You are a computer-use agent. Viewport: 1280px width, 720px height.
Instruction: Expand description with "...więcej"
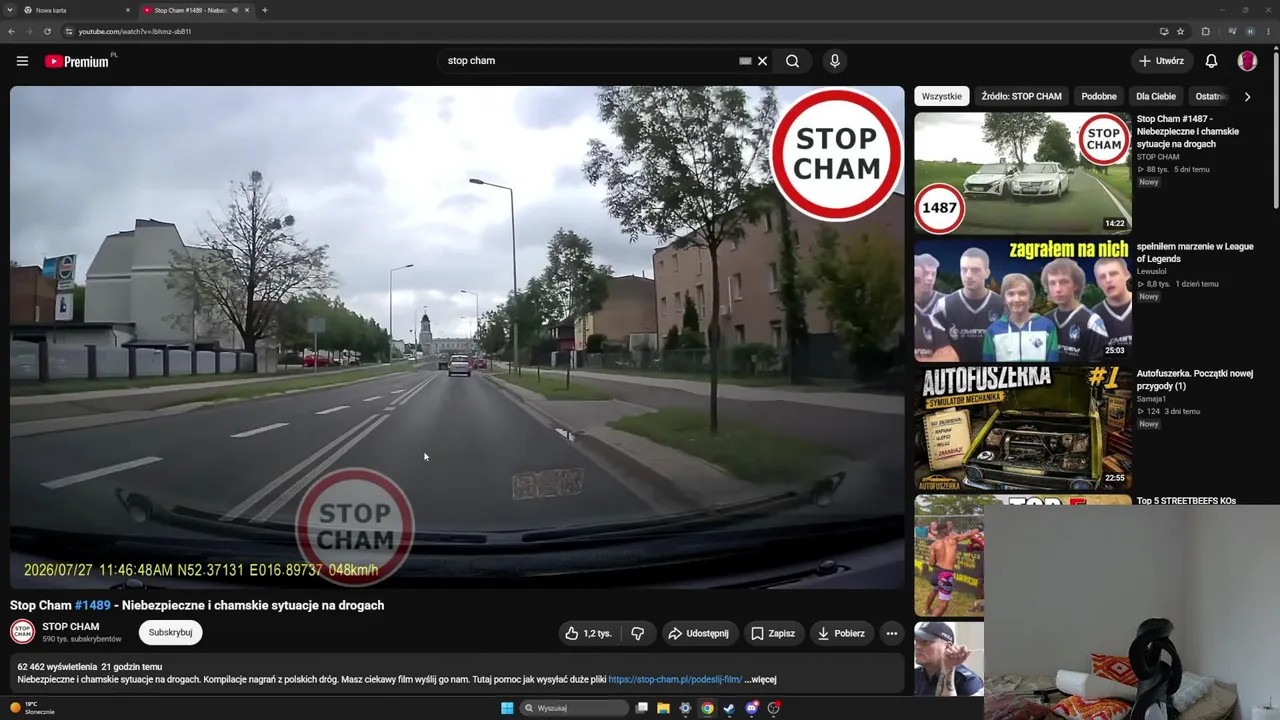point(760,680)
